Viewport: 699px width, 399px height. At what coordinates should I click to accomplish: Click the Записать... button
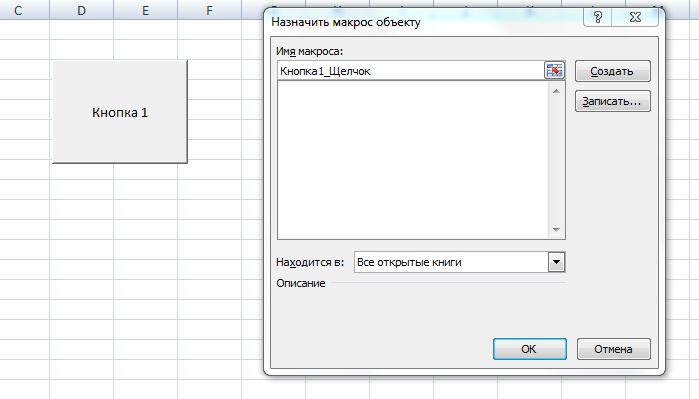[x=613, y=101]
